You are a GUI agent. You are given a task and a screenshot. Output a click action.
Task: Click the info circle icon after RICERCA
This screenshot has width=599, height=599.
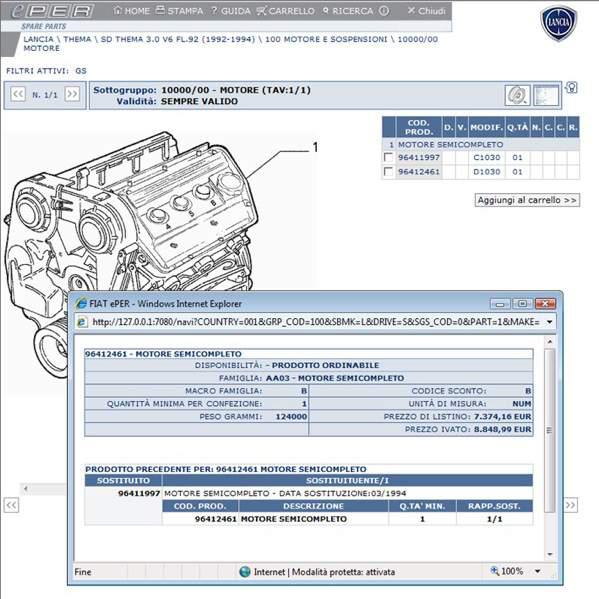point(384,11)
